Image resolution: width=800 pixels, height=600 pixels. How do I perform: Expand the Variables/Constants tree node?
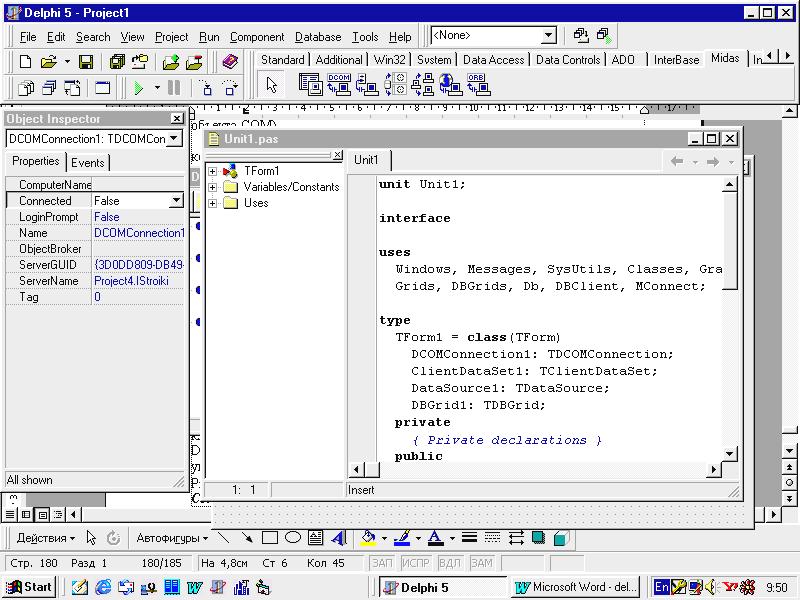coord(212,187)
